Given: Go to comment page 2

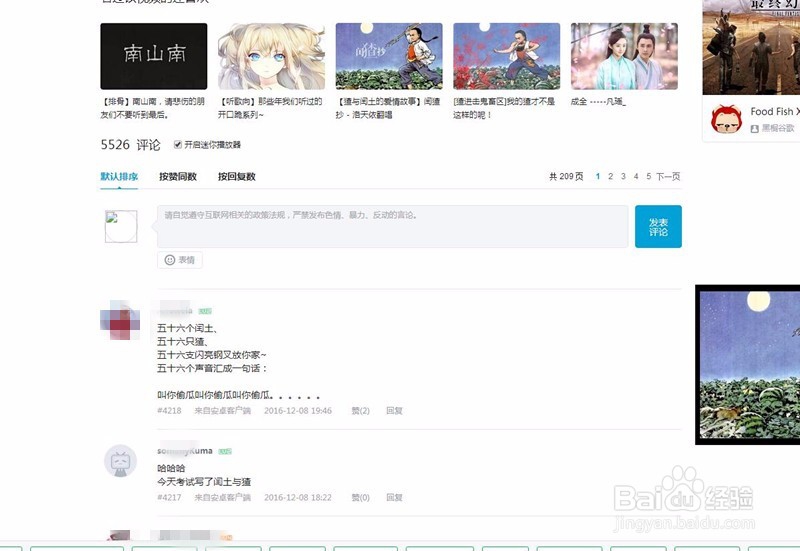Looking at the screenshot, I should tap(610, 177).
